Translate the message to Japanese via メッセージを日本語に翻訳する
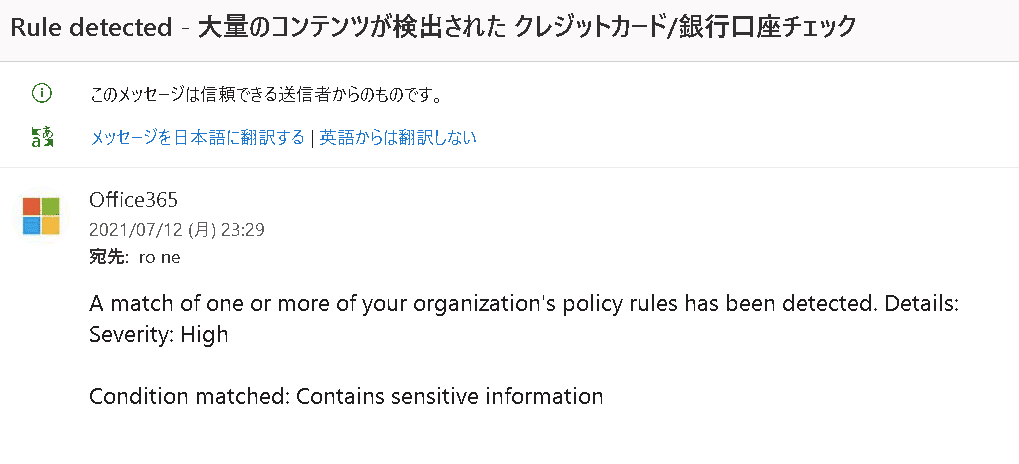 [x=197, y=138]
